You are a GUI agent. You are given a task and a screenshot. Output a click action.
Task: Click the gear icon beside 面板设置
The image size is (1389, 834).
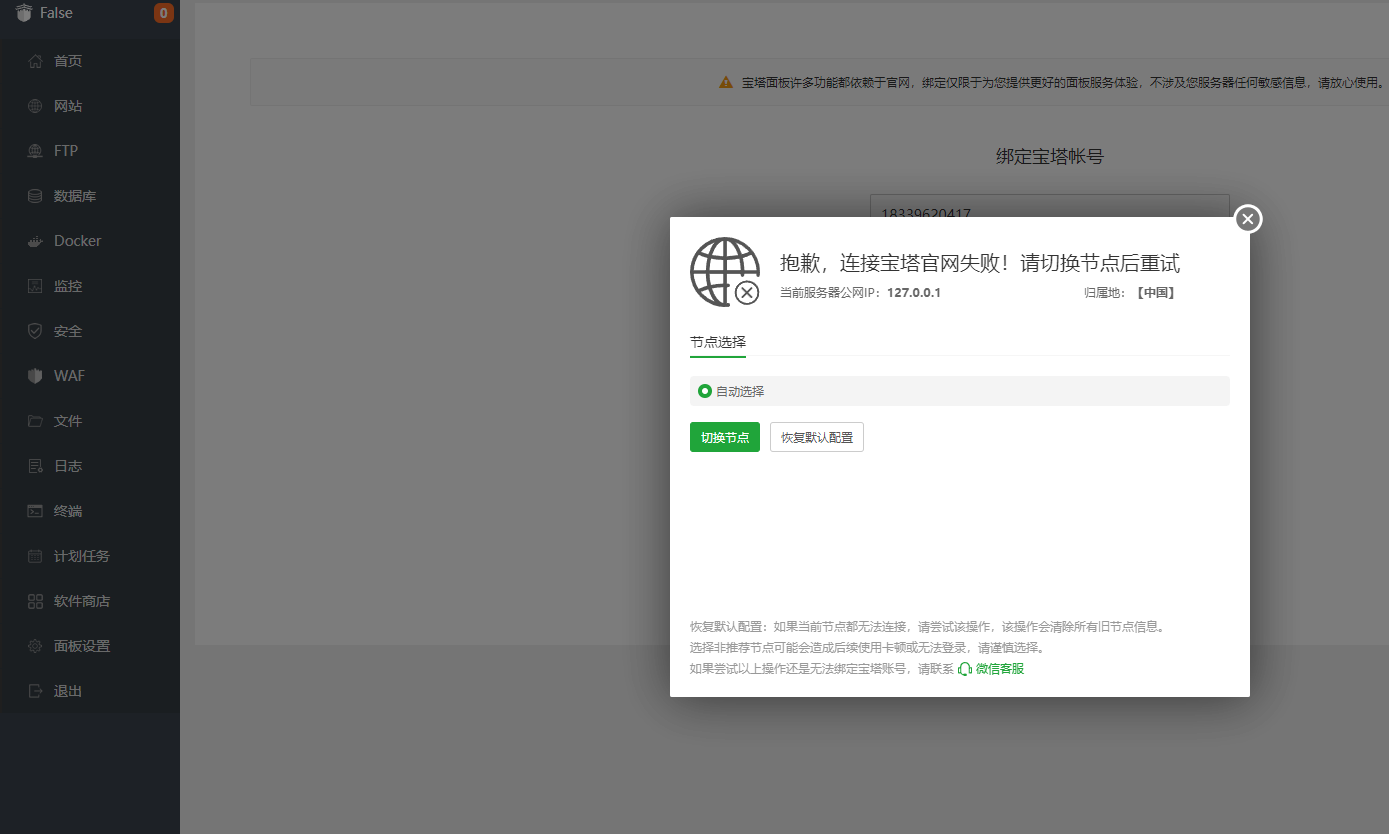(35, 646)
